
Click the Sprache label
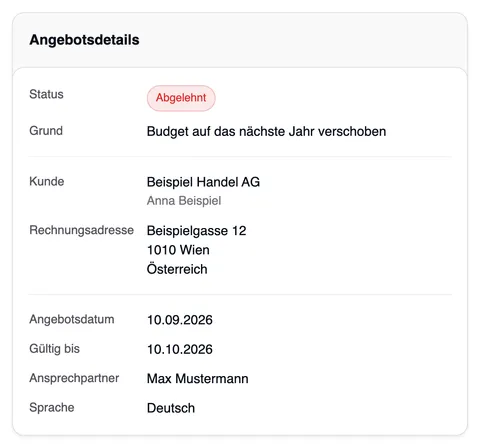[x=52, y=407]
